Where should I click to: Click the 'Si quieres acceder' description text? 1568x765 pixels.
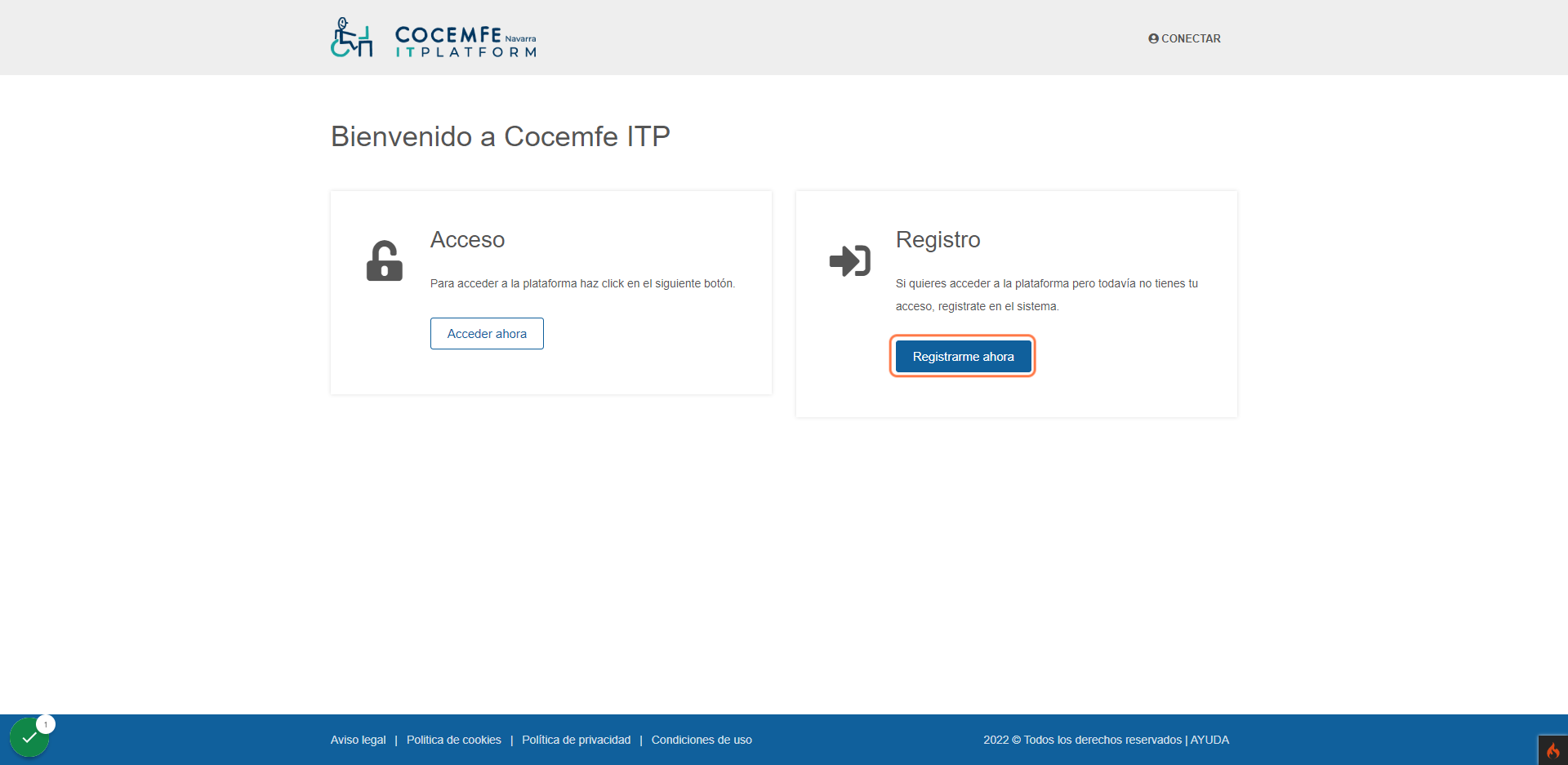tap(1047, 295)
